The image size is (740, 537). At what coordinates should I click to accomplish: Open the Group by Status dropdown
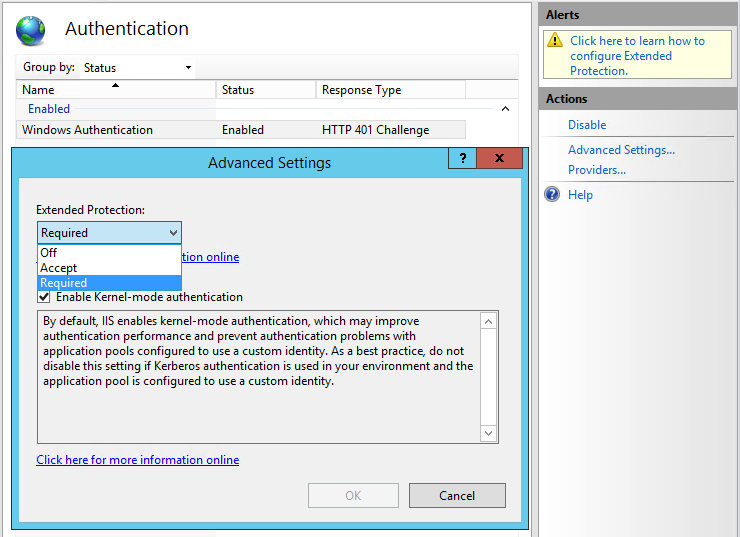point(138,68)
